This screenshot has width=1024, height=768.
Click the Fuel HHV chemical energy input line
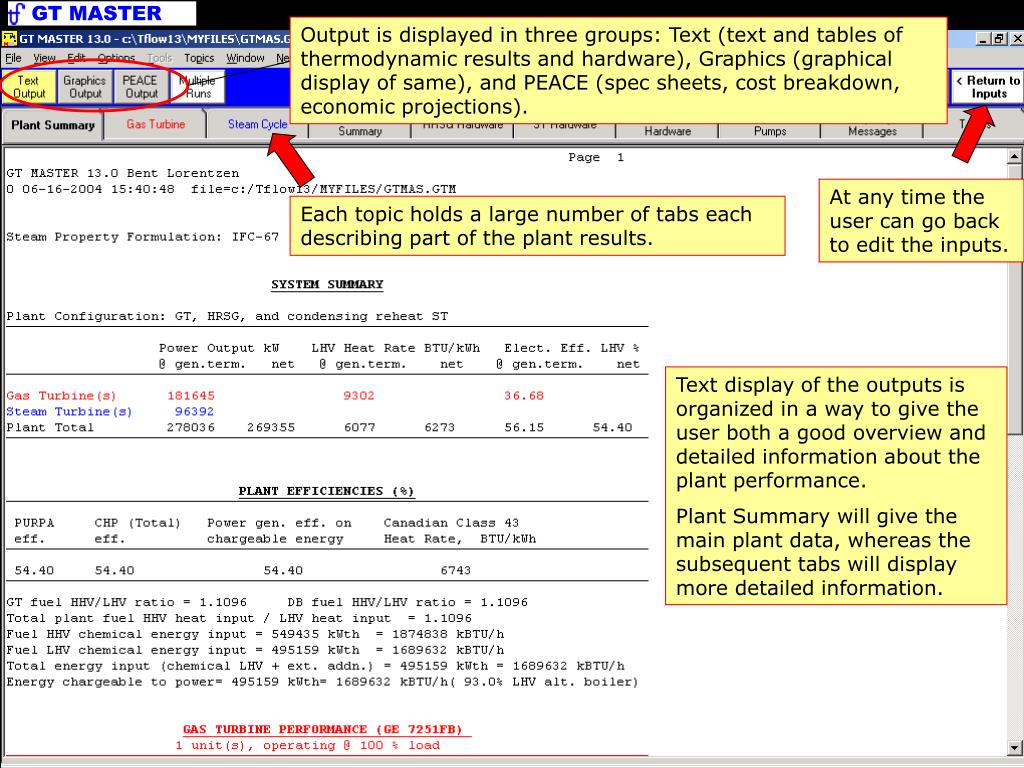tap(255, 634)
